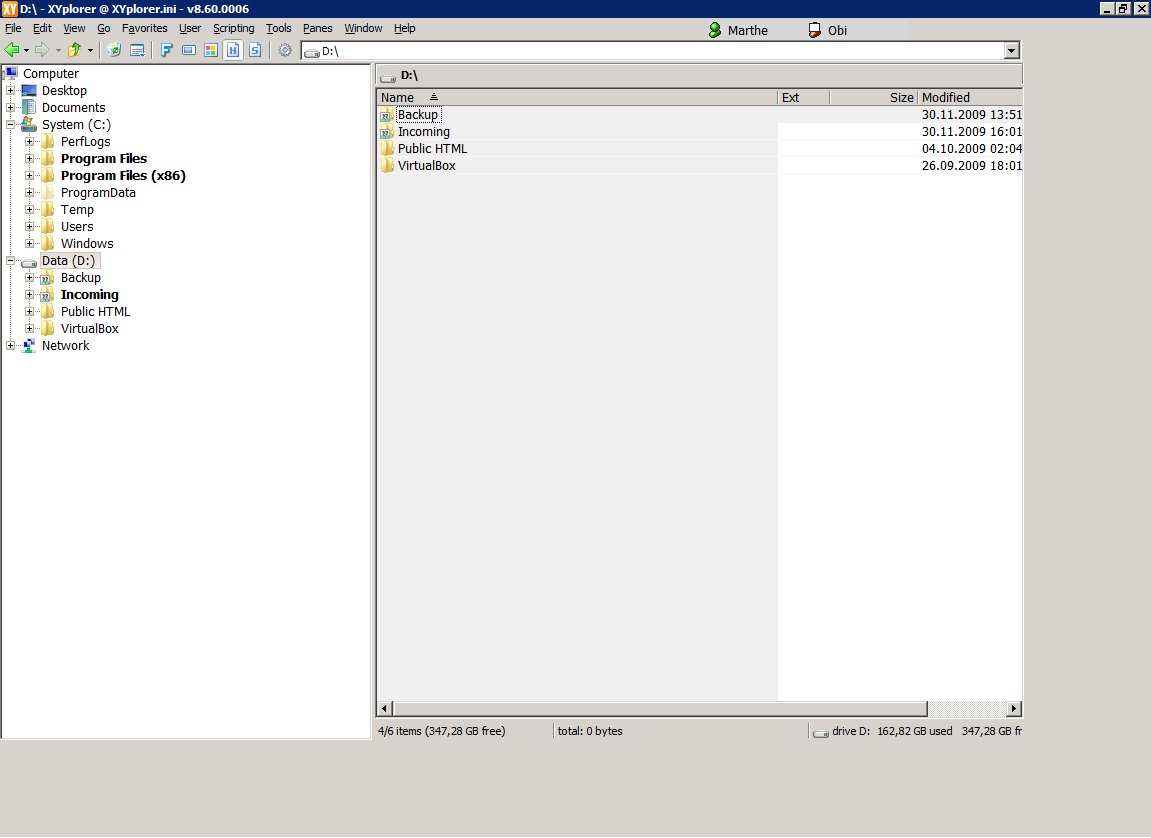The width and height of the screenshot is (1151, 838).
Task: Click the XY application icon in title bar
Action: [10, 9]
